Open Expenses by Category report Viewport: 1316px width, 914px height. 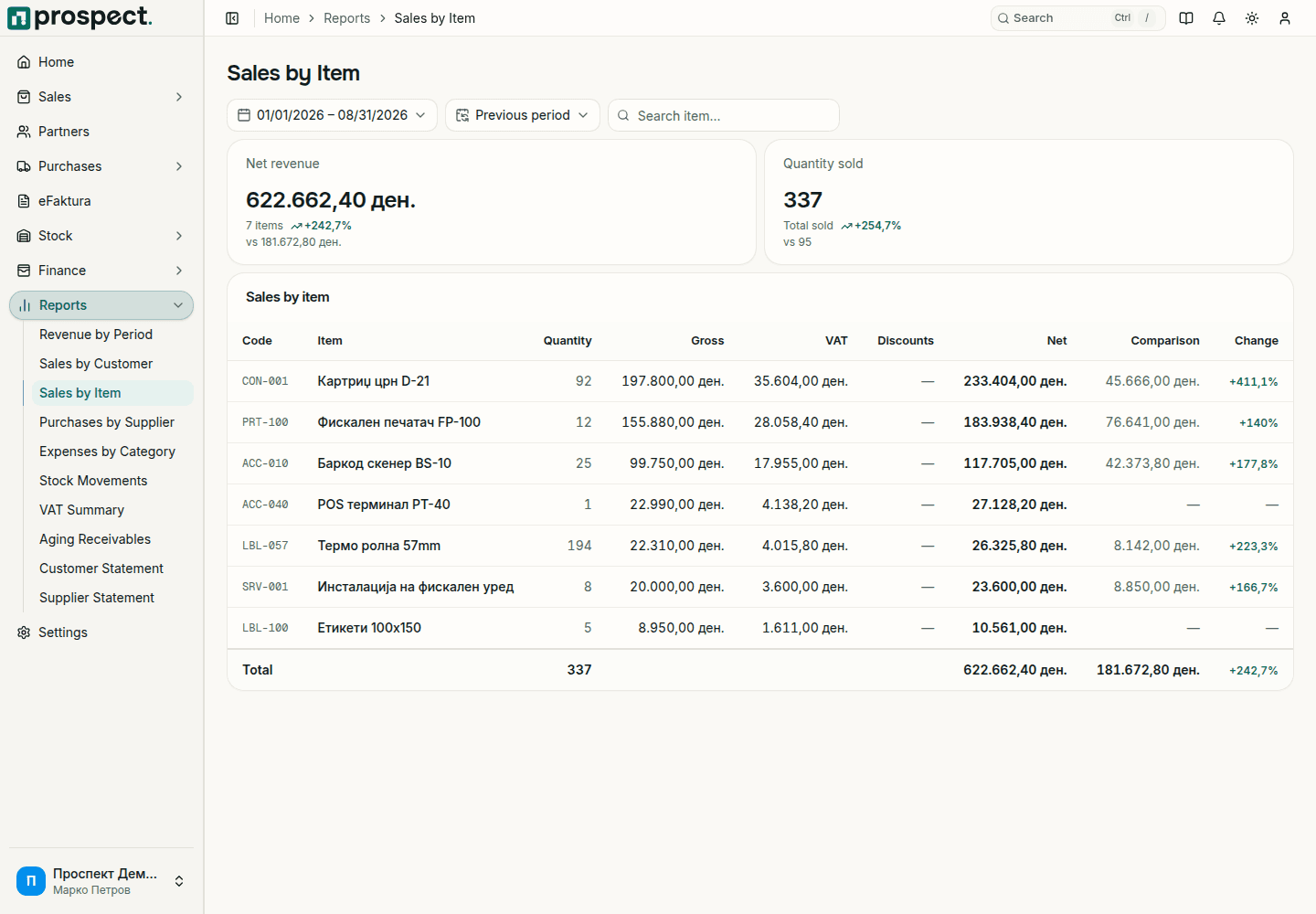pos(107,452)
